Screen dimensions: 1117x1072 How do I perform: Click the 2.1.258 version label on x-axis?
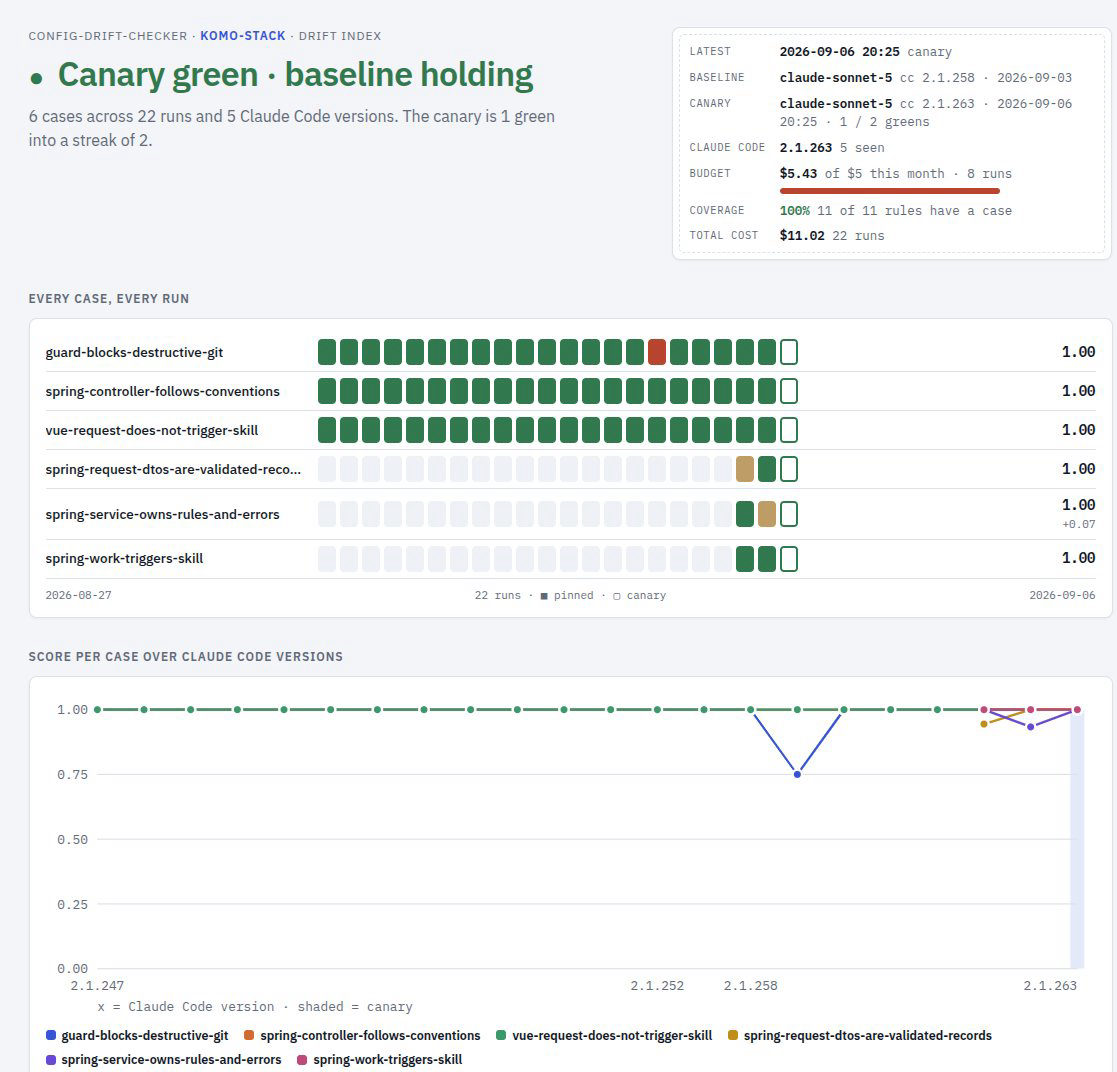(750, 985)
